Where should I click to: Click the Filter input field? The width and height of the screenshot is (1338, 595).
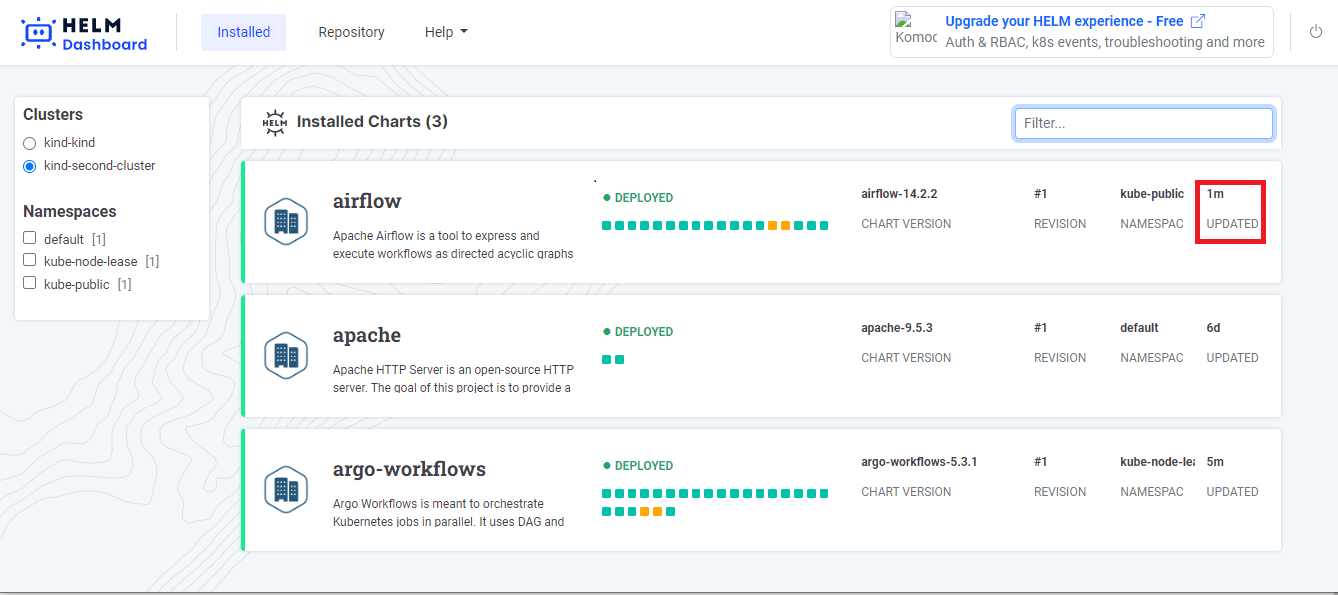[x=1143, y=123]
